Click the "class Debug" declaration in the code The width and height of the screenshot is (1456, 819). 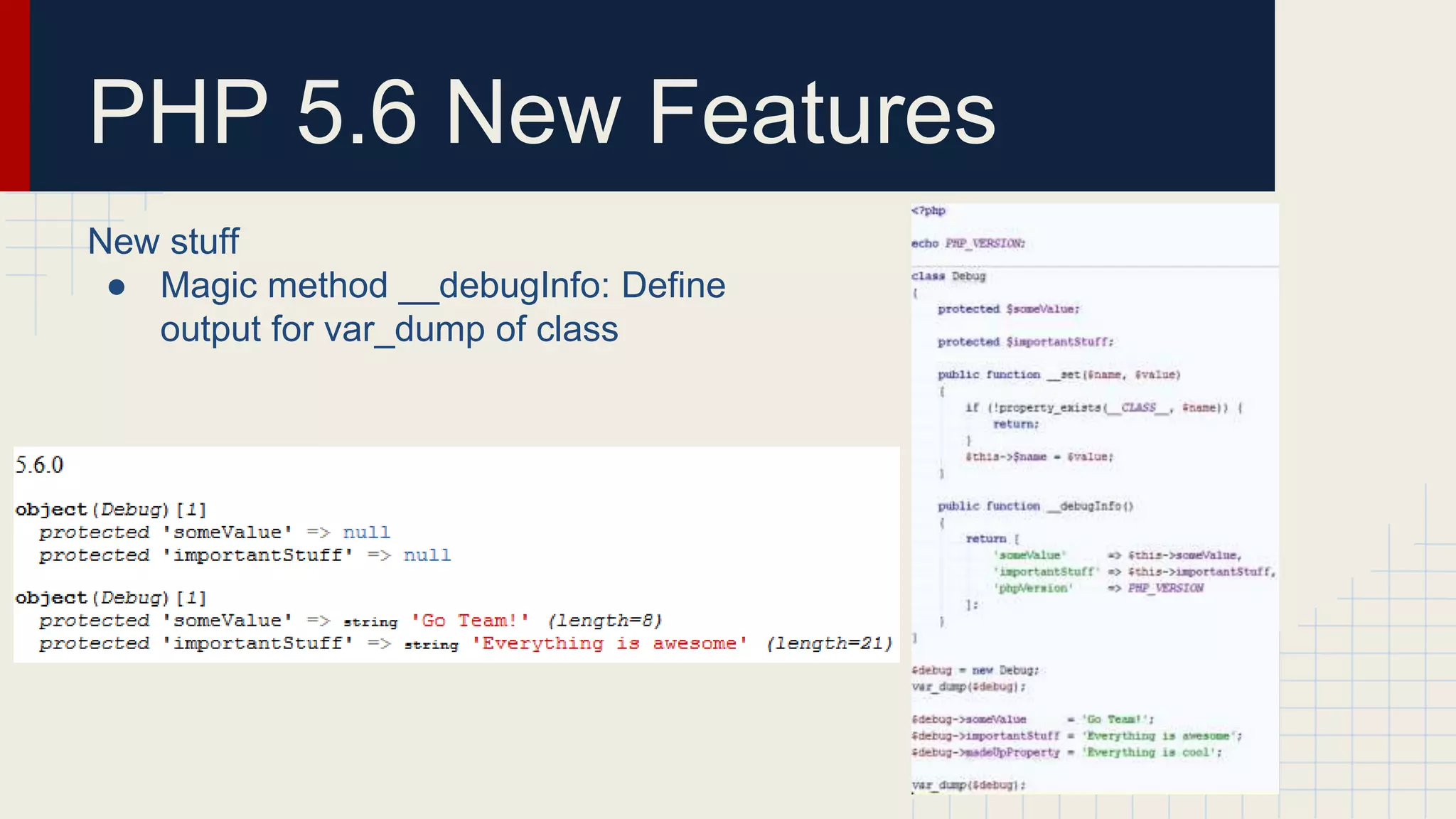(948, 276)
